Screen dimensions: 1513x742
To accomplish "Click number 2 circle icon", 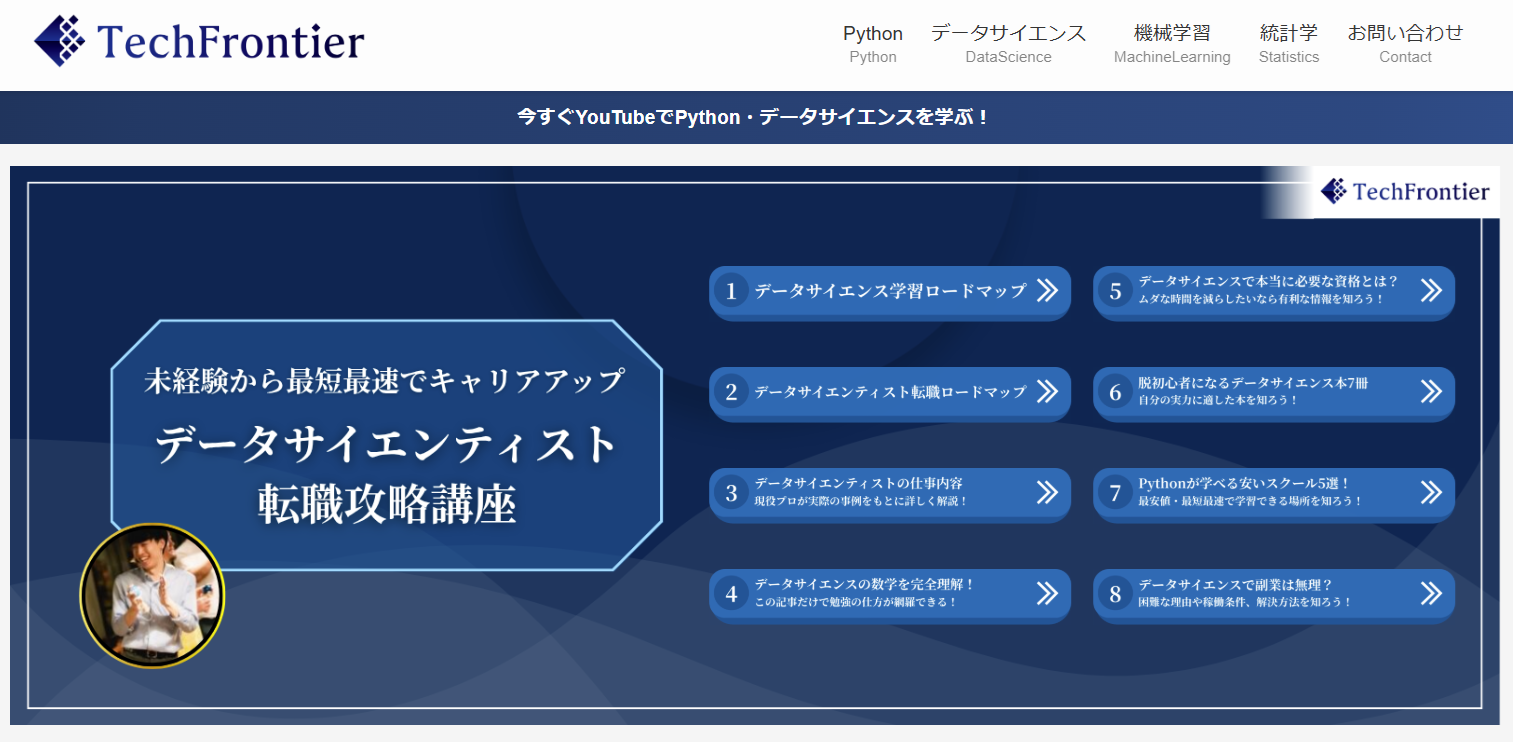I will click(x=731, y=392).
